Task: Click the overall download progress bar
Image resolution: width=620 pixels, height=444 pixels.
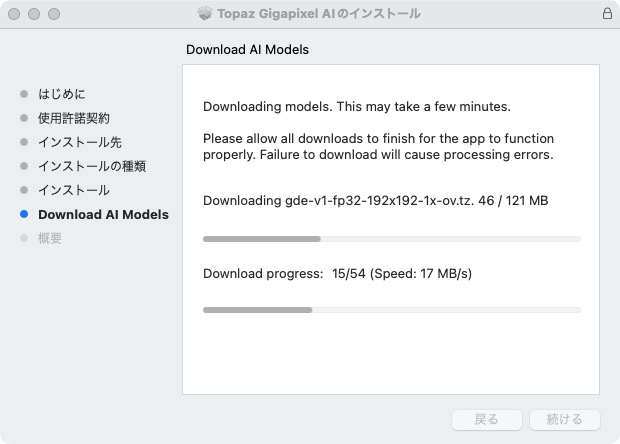Action: [x=392, y=310]
